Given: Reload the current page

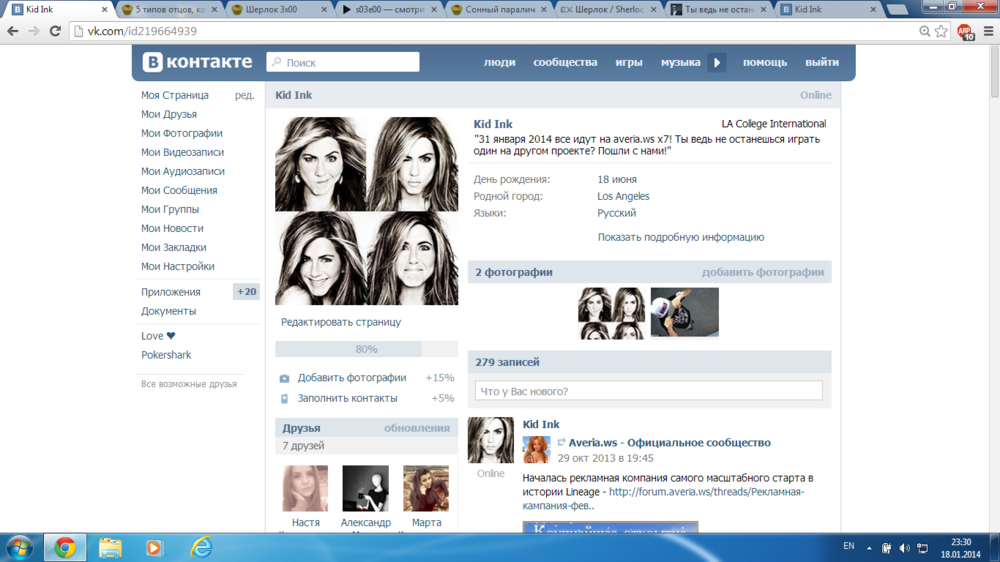Looking at the screenshot, I should (55, 31).
